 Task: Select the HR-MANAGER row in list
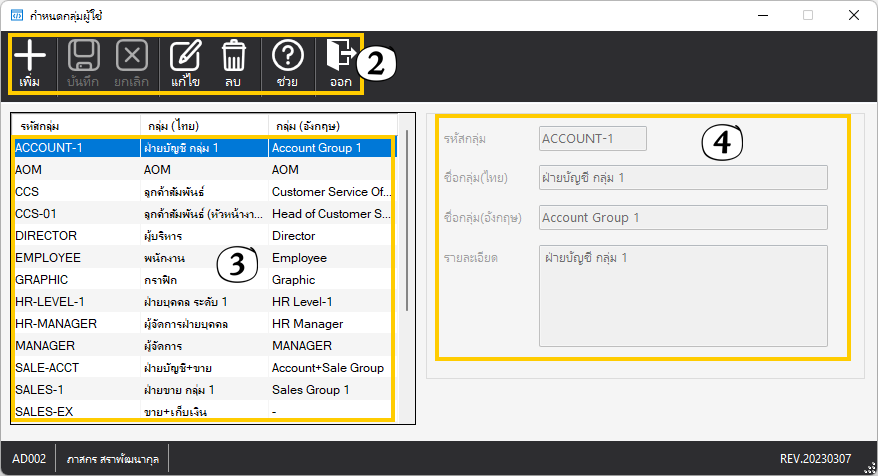click(x=200, y=324)
